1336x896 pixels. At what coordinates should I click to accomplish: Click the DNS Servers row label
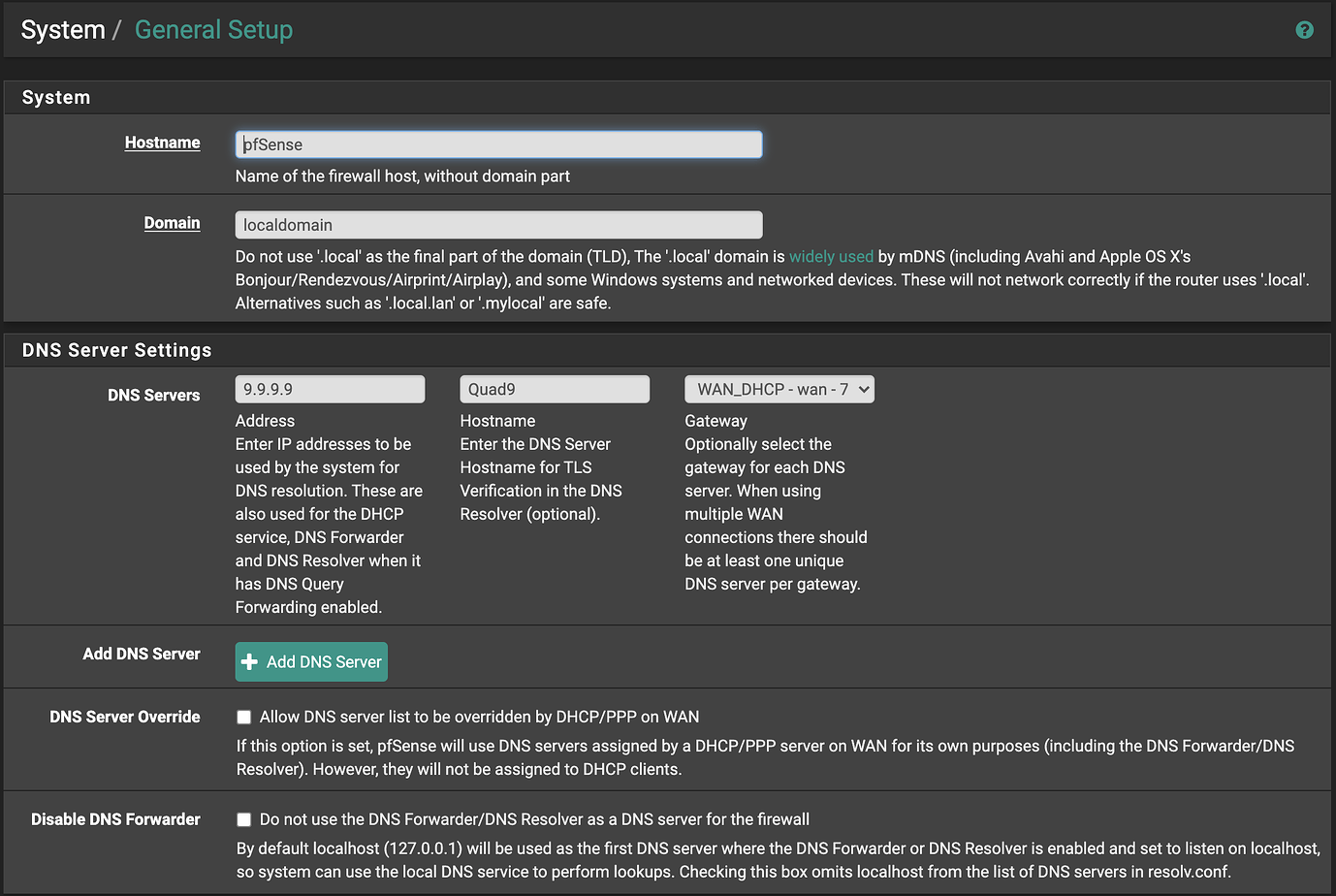click(153, 396)
